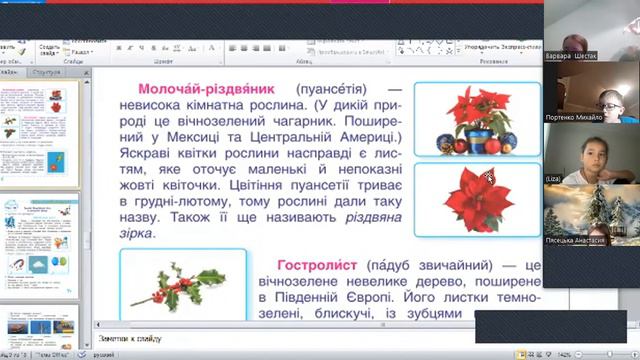Screen dimensions: 640x360
Task: Click the heading Молочай-різдвяник
Action: coord(206,89)
